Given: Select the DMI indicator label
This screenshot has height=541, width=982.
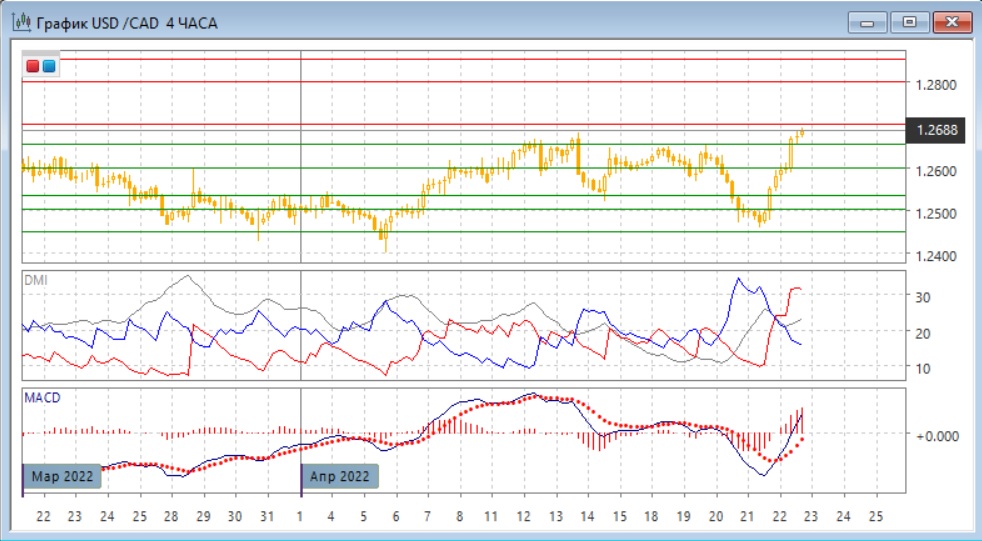Looking at the screenshot, I should point(35,280).
